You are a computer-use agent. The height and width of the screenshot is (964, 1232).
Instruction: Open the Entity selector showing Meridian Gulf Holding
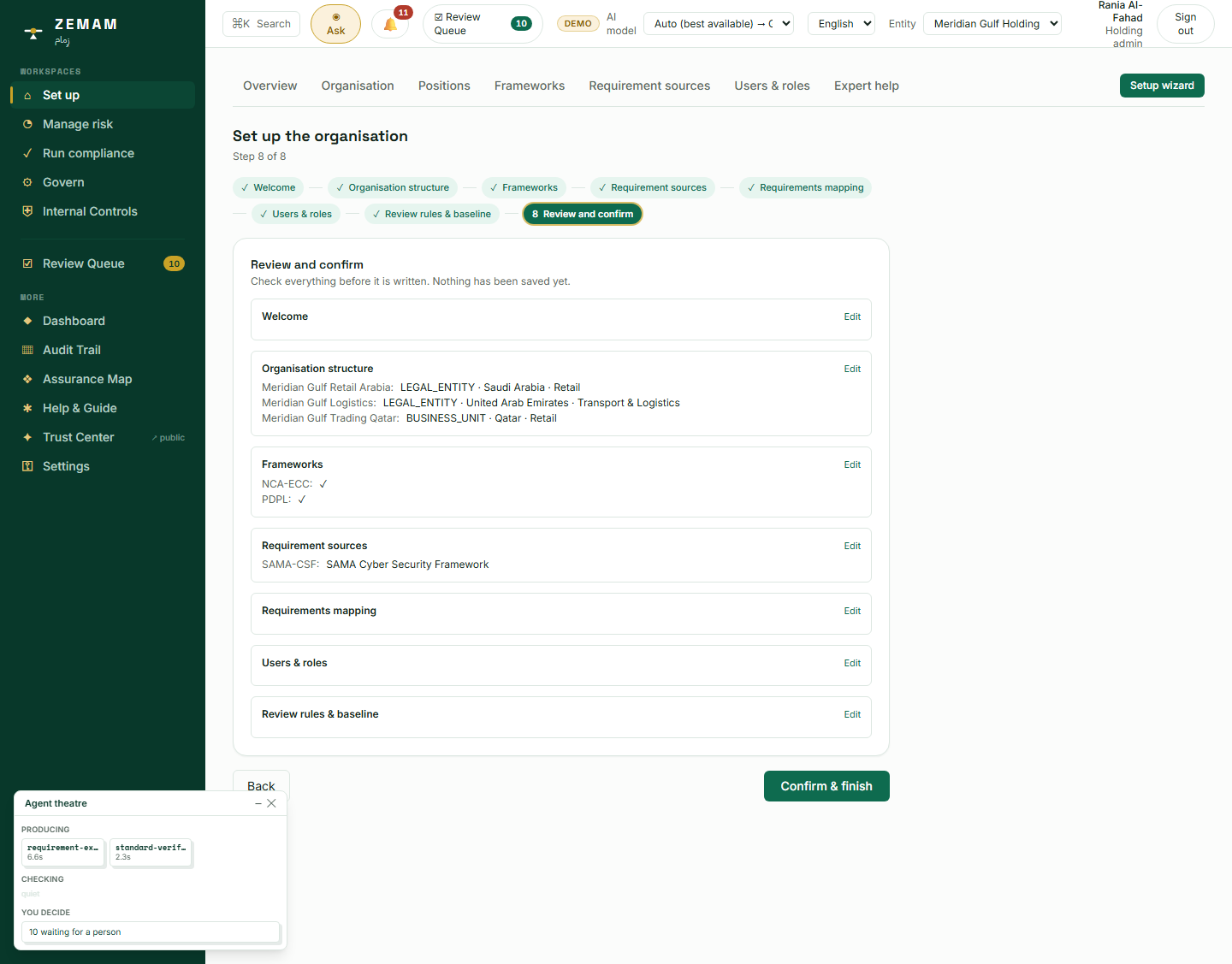pyautogui.click(x=992, y=24)
